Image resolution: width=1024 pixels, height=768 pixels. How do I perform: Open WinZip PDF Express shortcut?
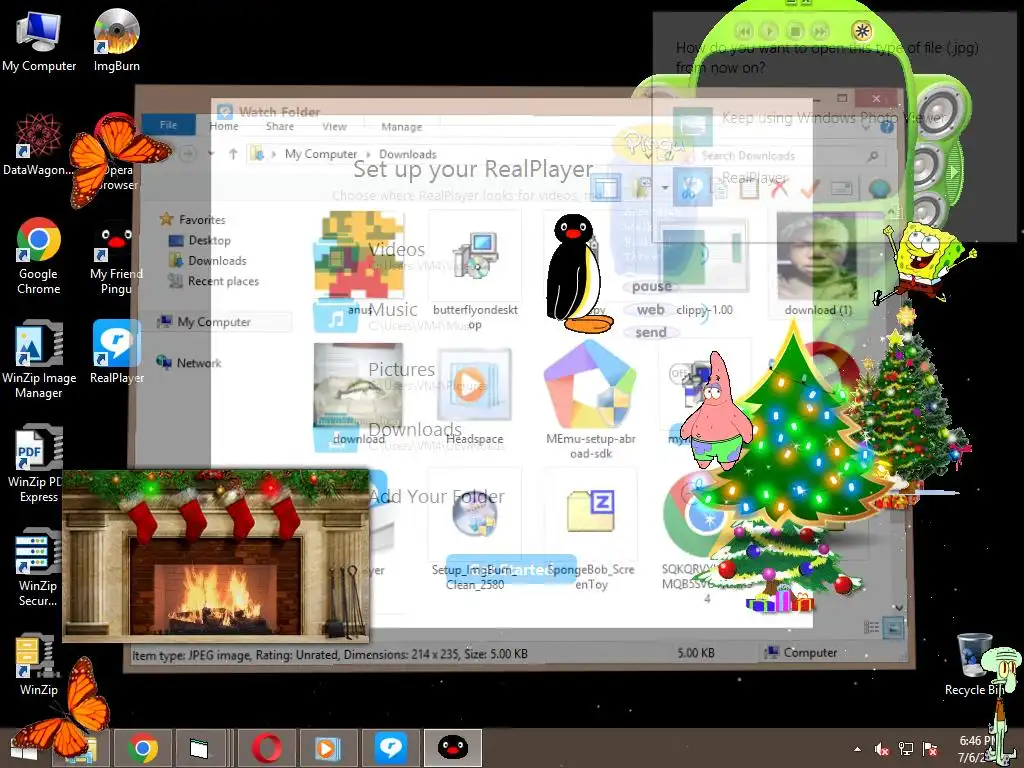39,464
